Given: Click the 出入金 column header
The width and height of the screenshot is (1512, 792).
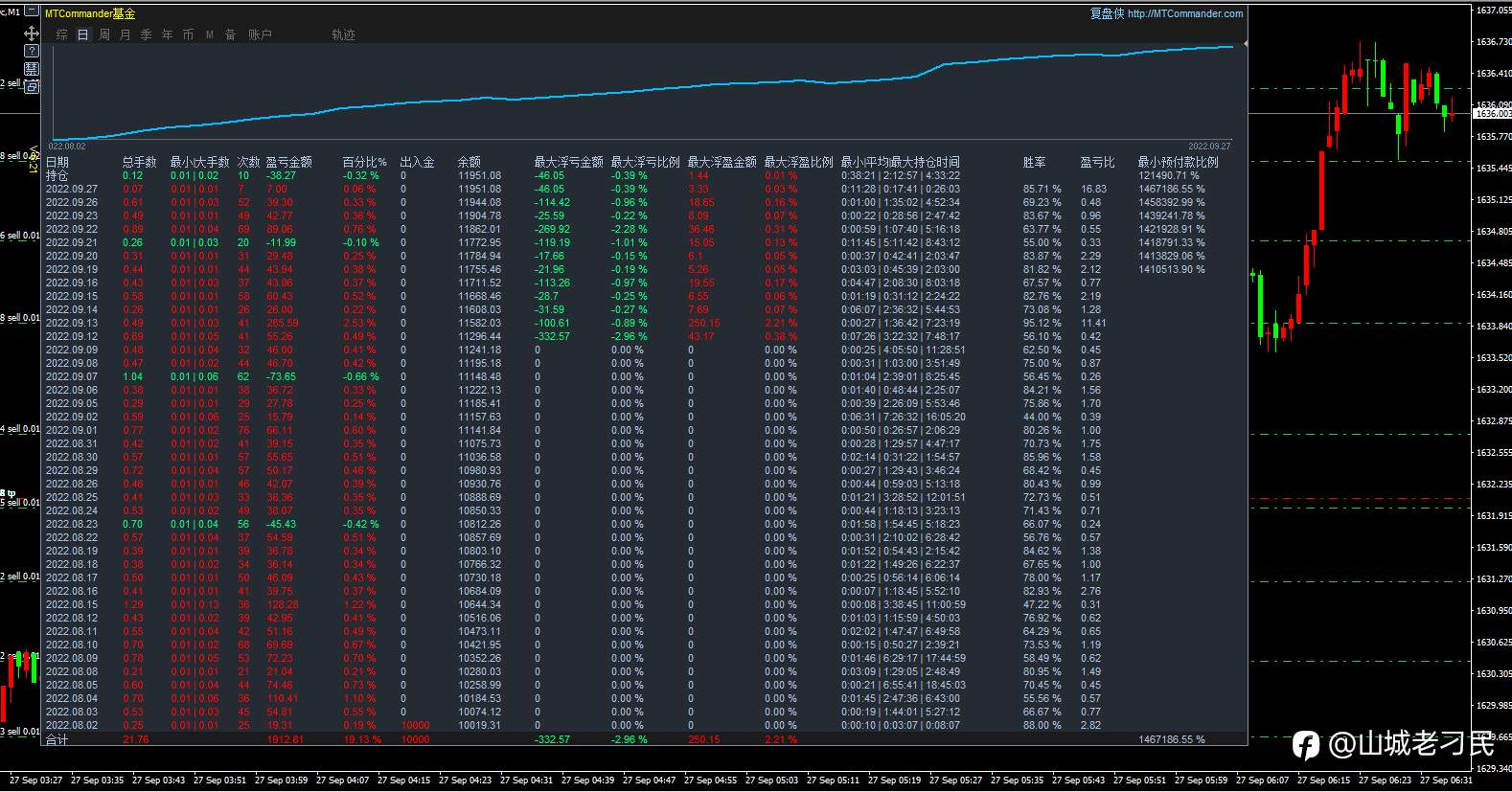Looking at the screenshot, I should 417,162.
